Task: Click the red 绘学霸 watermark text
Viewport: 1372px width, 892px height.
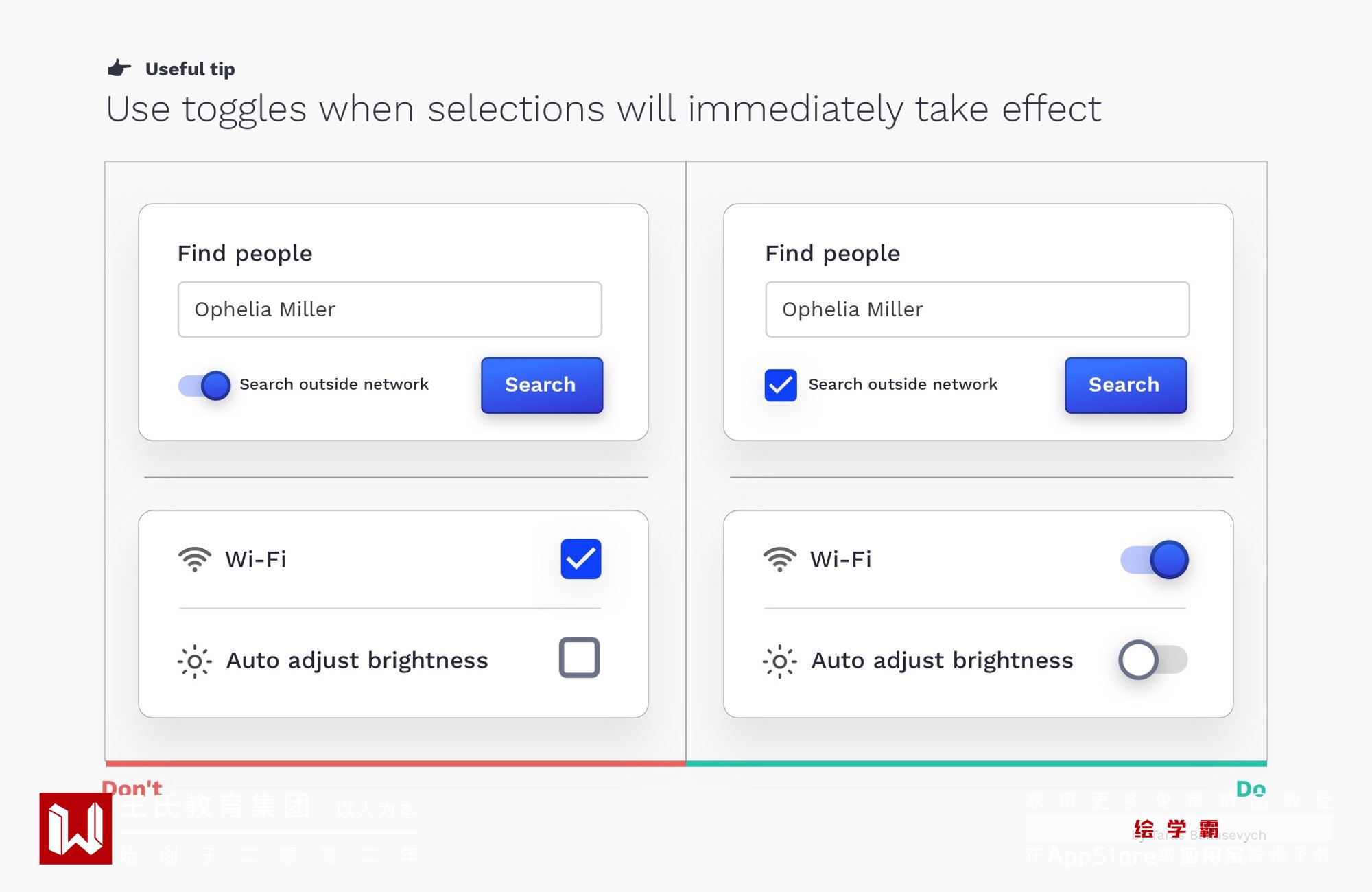Action: click(x=1176, y=829)
